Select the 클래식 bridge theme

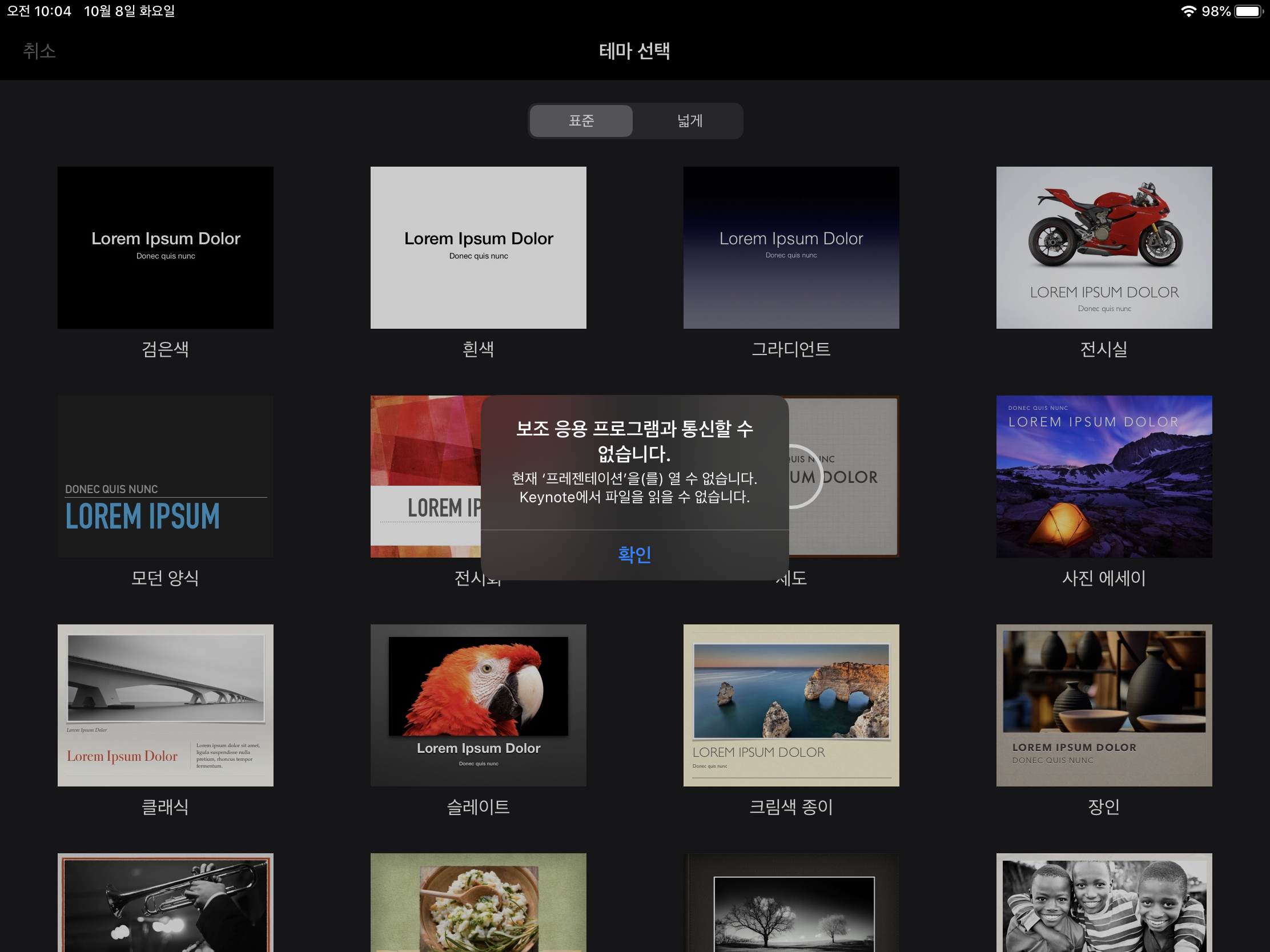click(166, 705)
